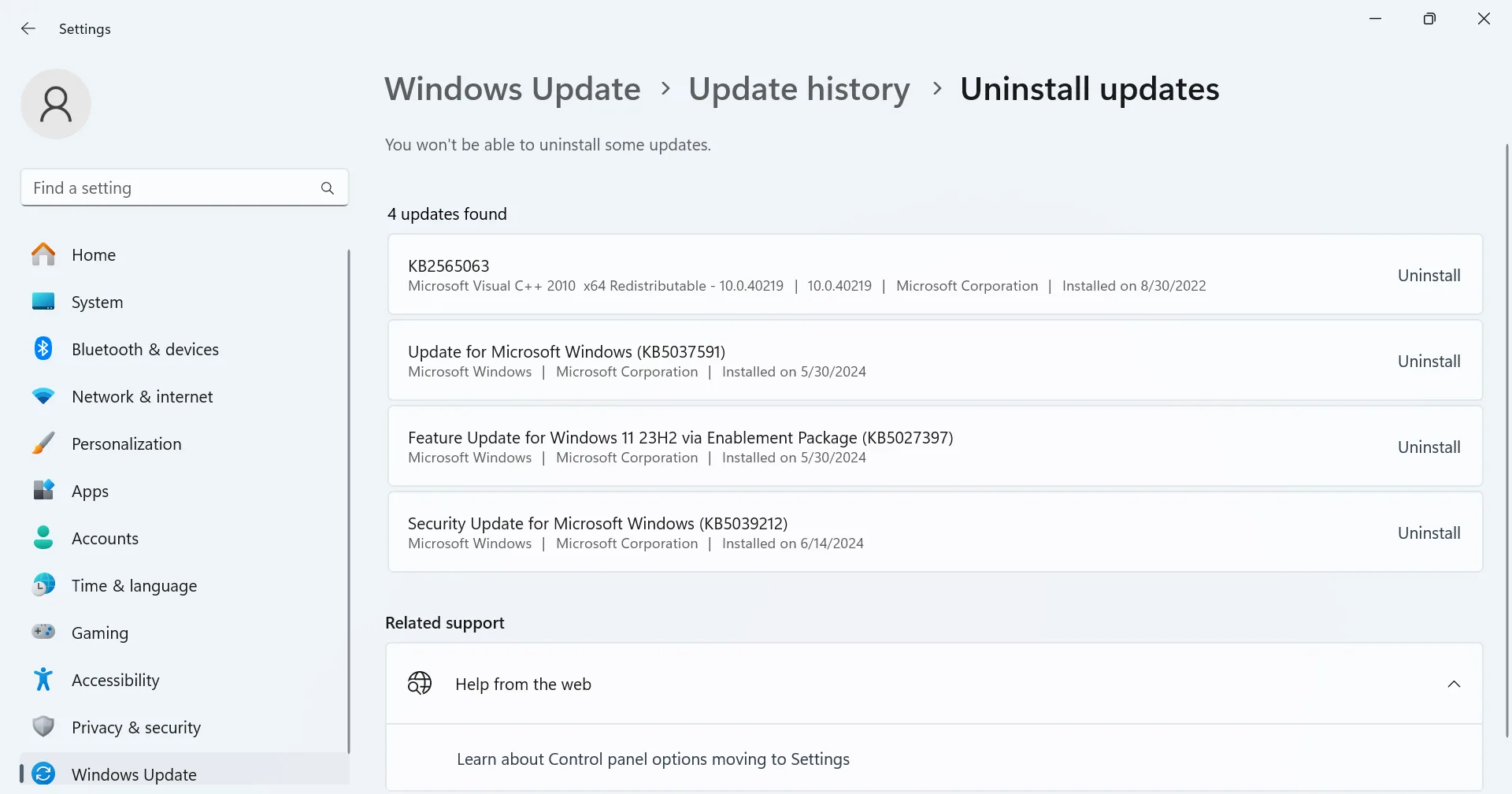
Task: Click the Related support heading
Action: (x=444, y=623)
